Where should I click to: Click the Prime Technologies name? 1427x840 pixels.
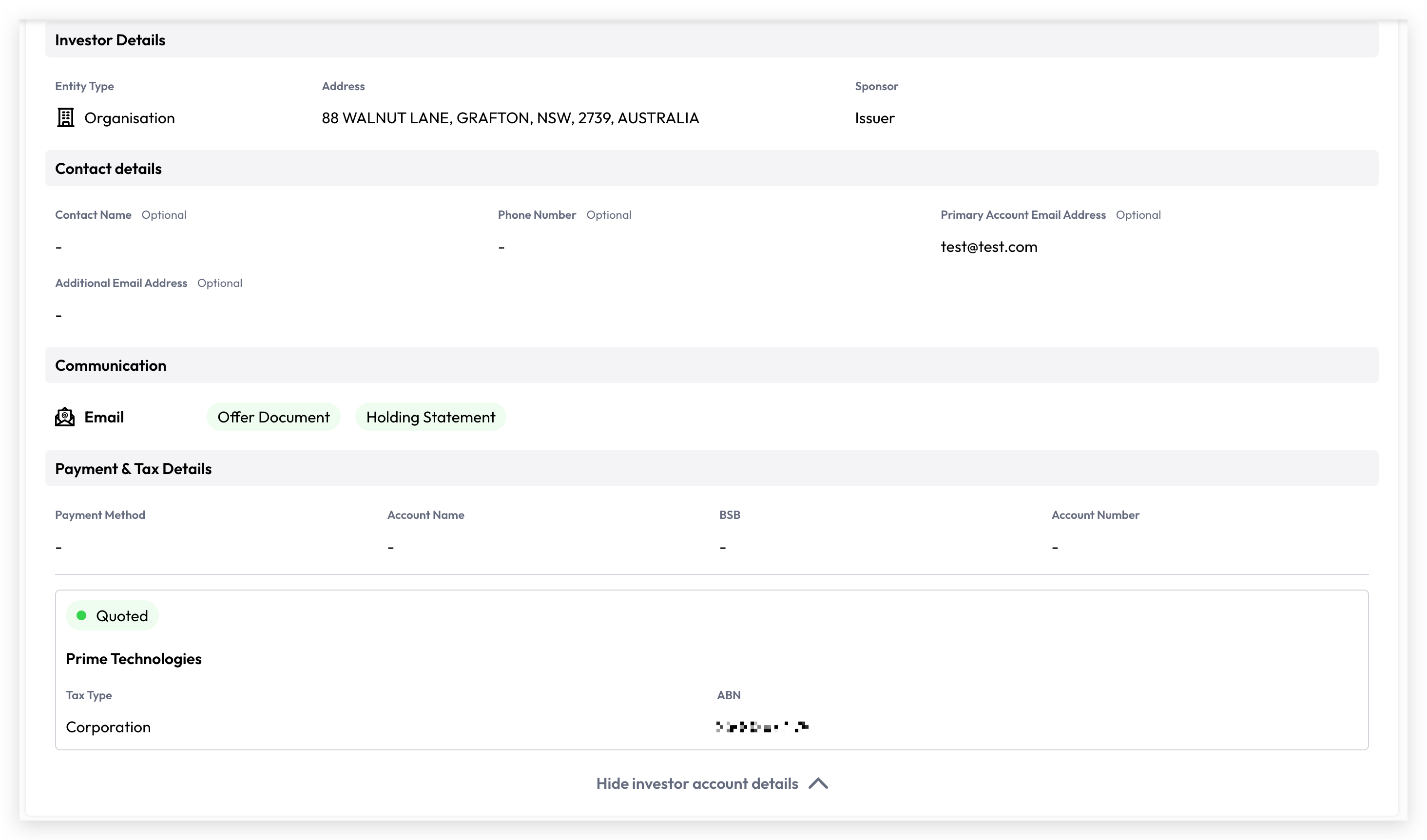click(x=134, y=659)
